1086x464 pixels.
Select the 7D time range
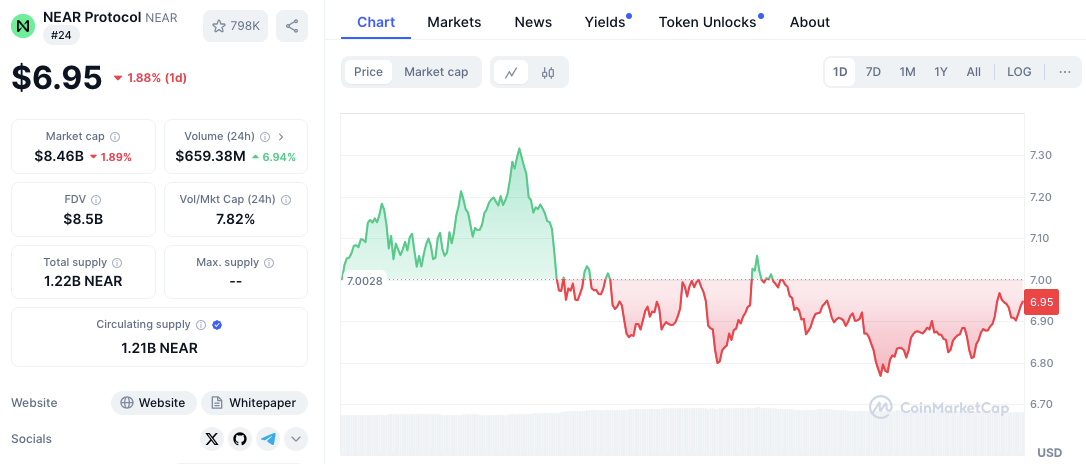coord(873,72)
